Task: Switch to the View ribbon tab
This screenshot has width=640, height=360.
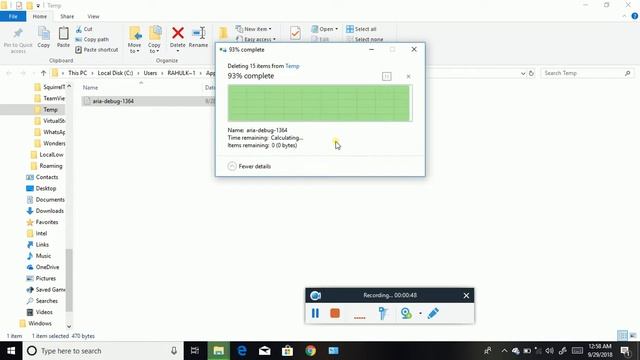Action: tap(93, 16)
